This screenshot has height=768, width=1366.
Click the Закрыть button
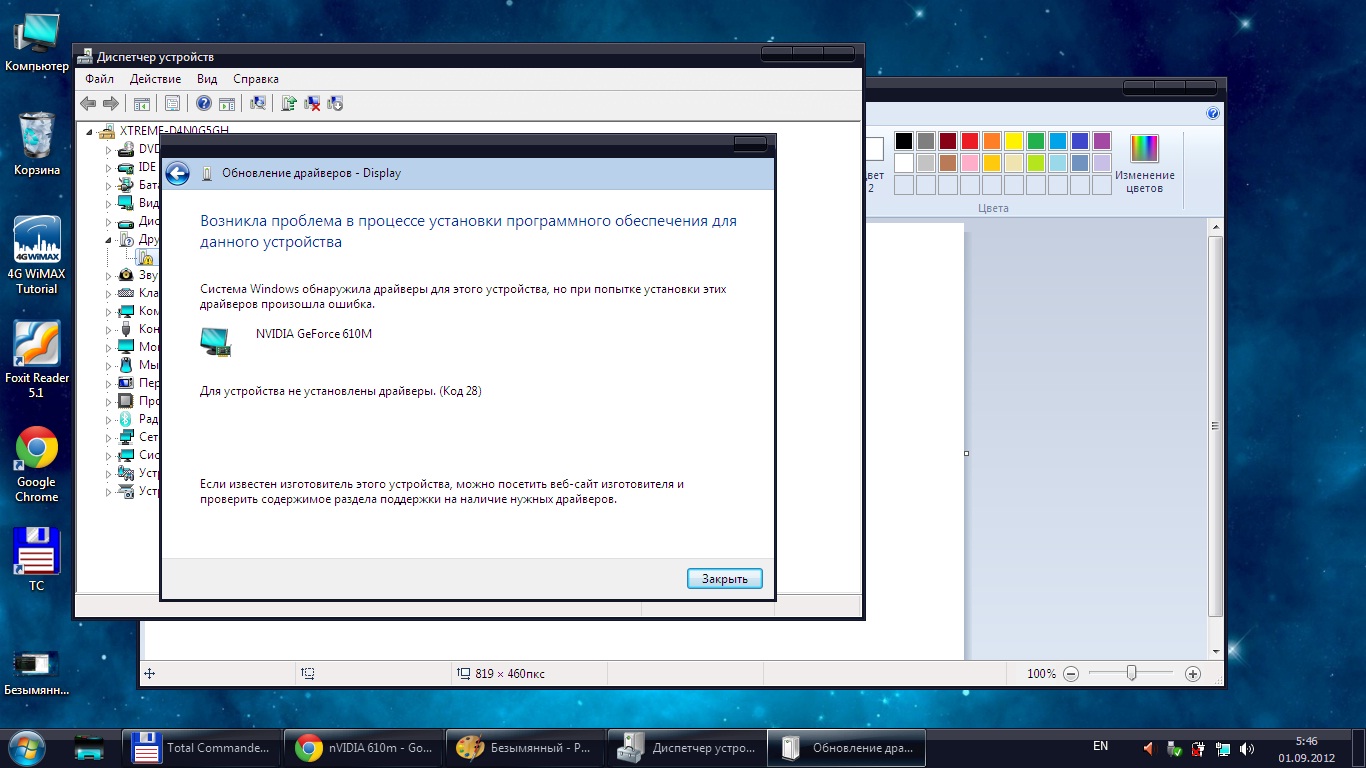click(725, 578)
